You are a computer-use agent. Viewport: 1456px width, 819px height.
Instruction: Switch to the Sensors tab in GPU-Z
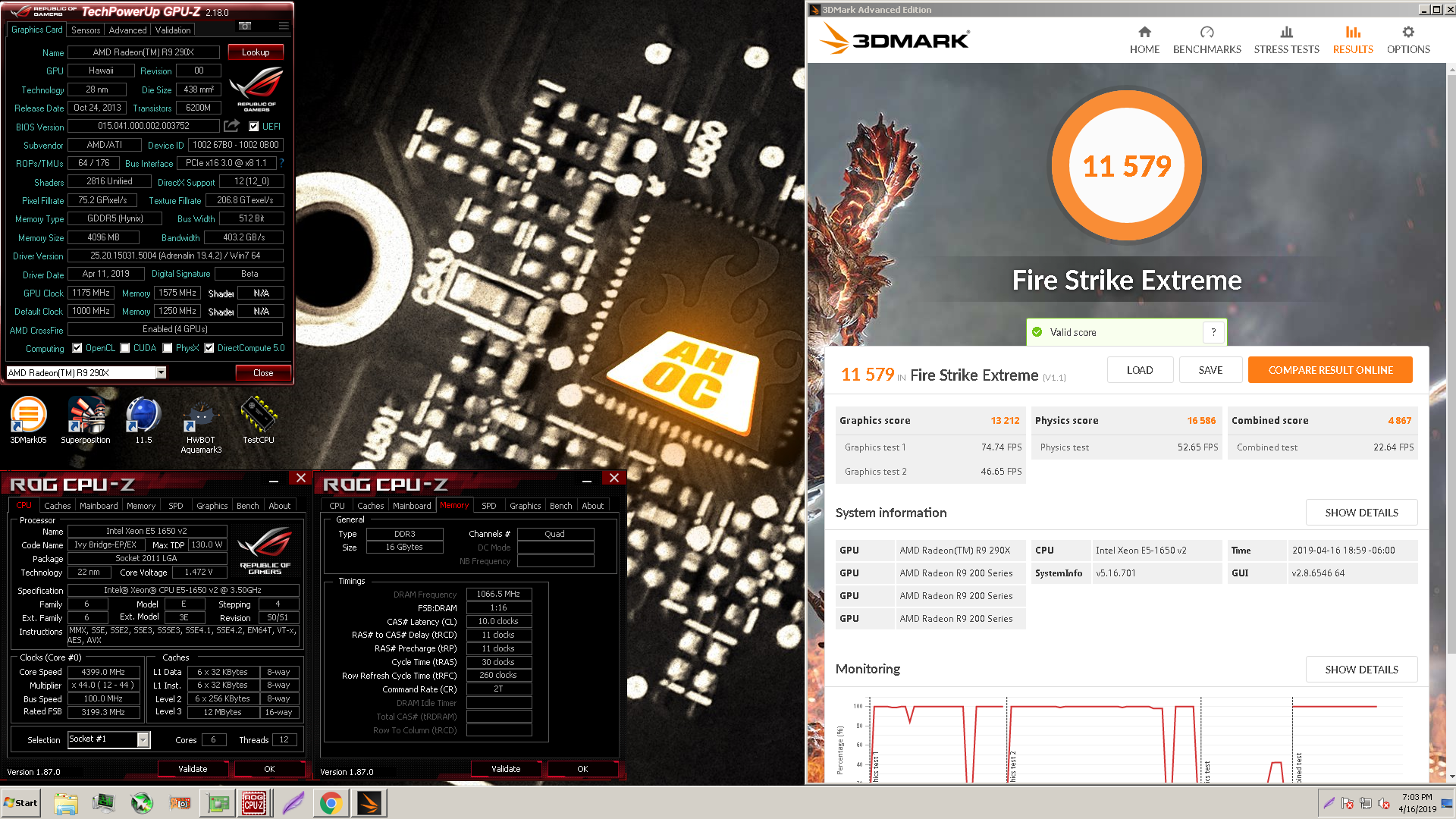(86, 30)
